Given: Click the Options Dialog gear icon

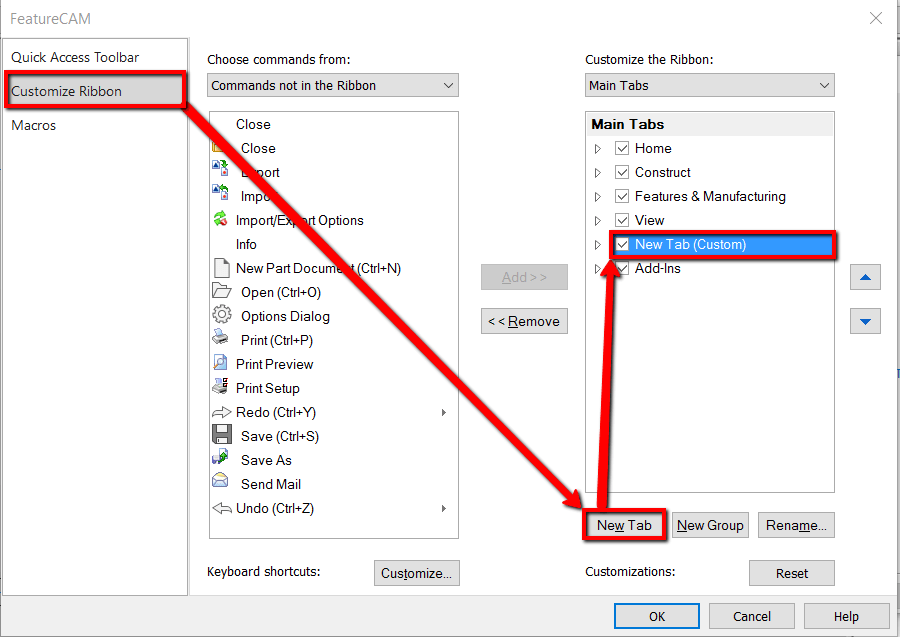Looking at the screenshot, I should tap(222, 316).
